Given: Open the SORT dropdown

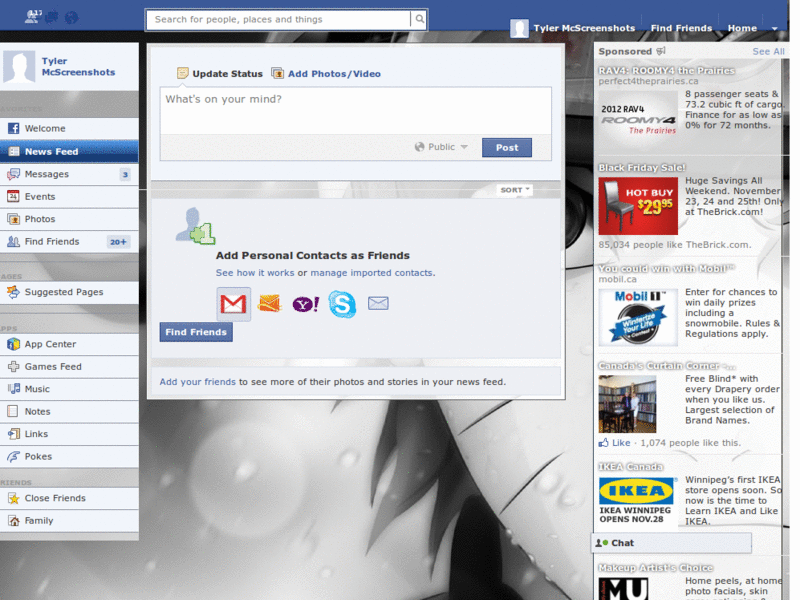Looking at the screenshot, I should pyautogui.click(x=514, y=190).
